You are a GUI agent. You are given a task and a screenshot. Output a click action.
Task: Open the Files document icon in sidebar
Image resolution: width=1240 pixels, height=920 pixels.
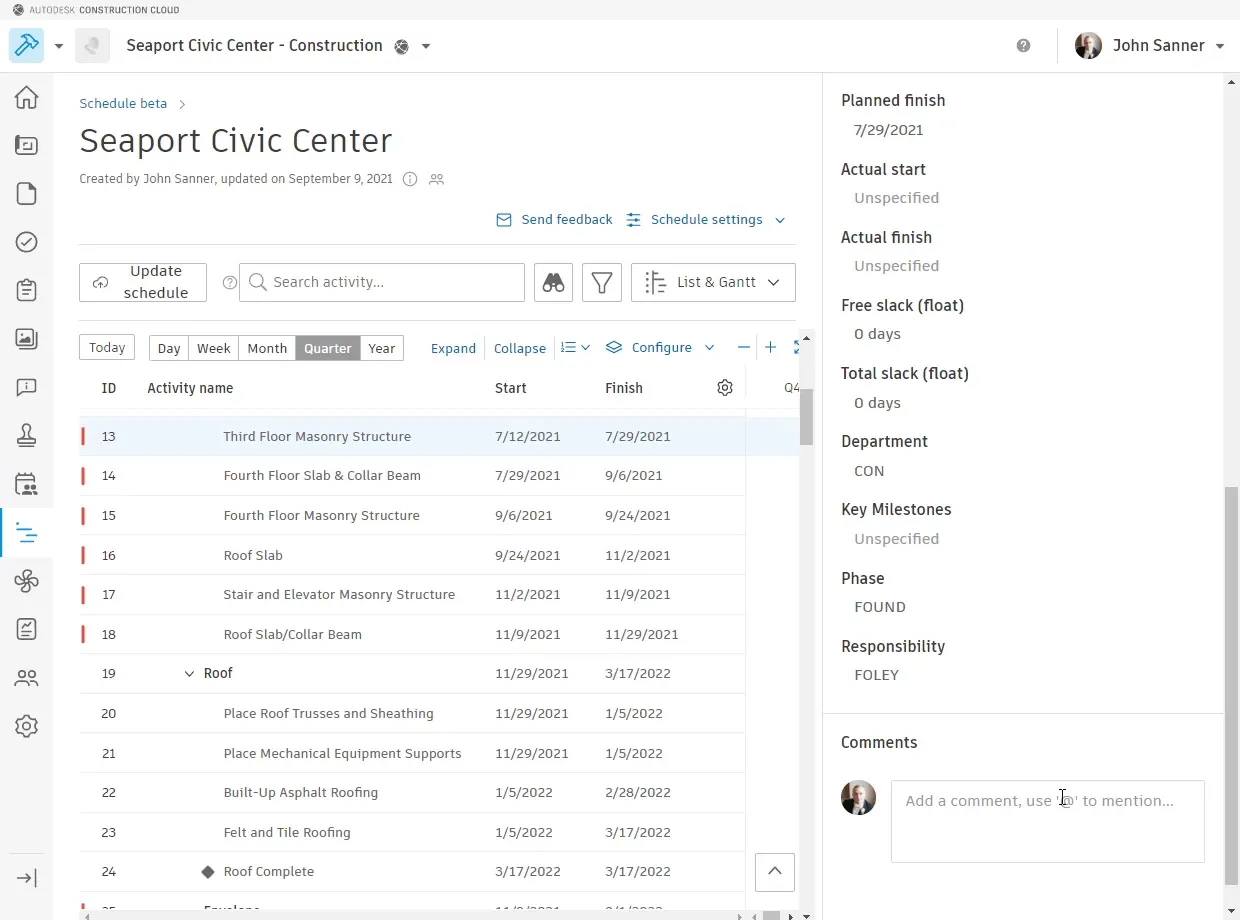[26, 193]
